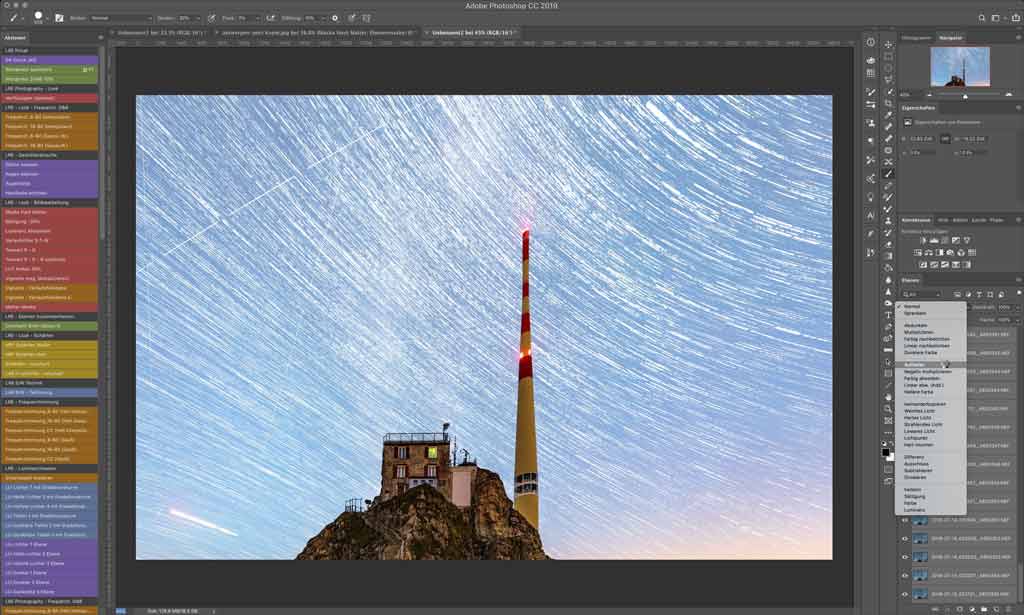
Task: Open the Ebenen panel menu
Action: coord(1019,280)
